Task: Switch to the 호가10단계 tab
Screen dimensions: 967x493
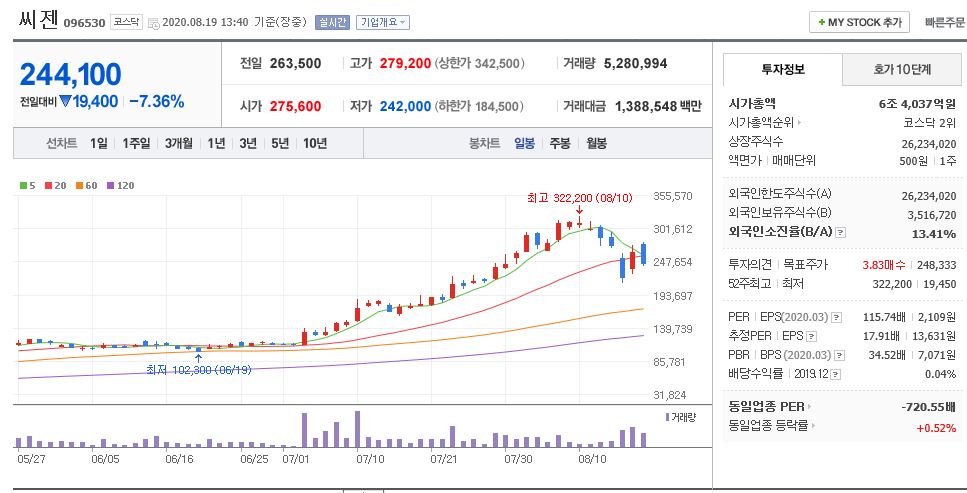Action: pyautogui.click(x=902, y=69)
